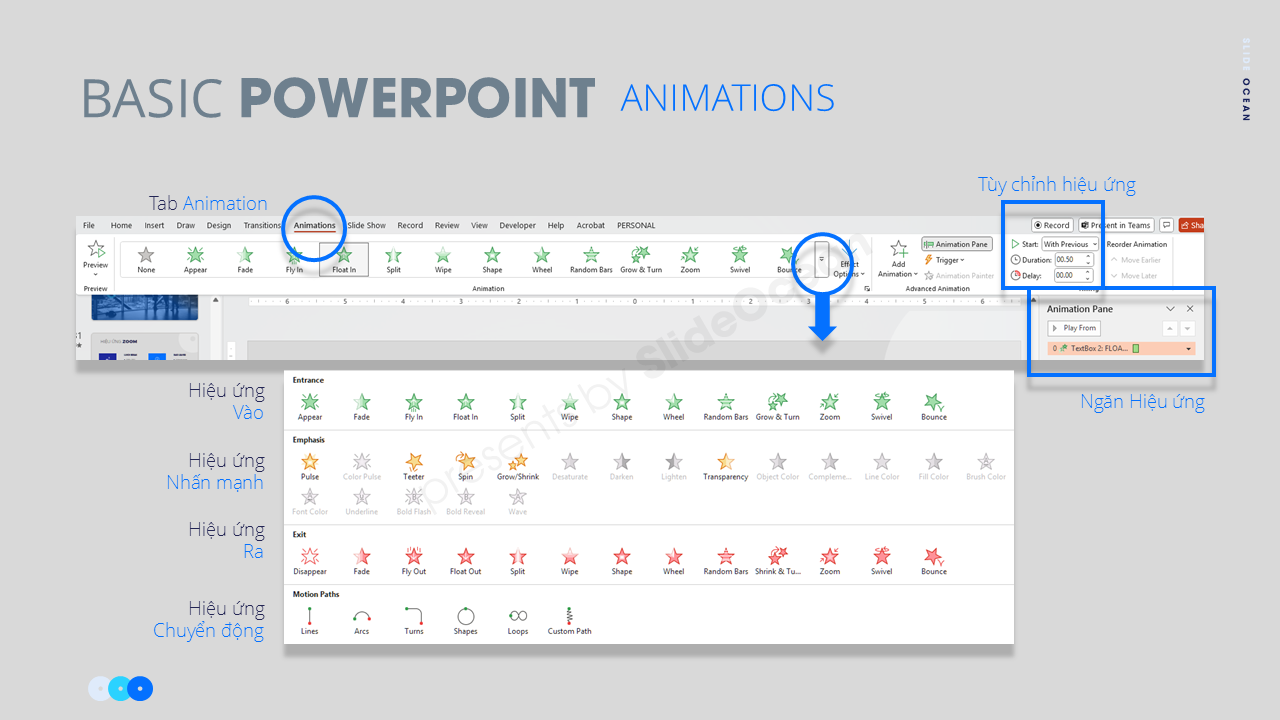This screenshot has width=1280, height=720.
Task: Choose Zoom under Exit section
Action: [x=830, y=561]
